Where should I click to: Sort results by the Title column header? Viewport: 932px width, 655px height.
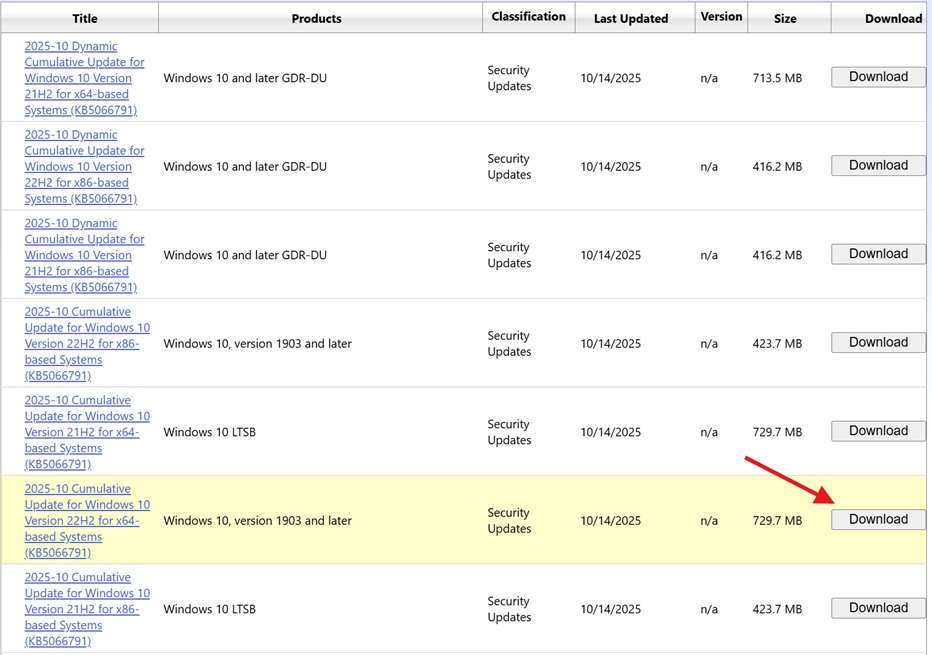pos(85,18)
